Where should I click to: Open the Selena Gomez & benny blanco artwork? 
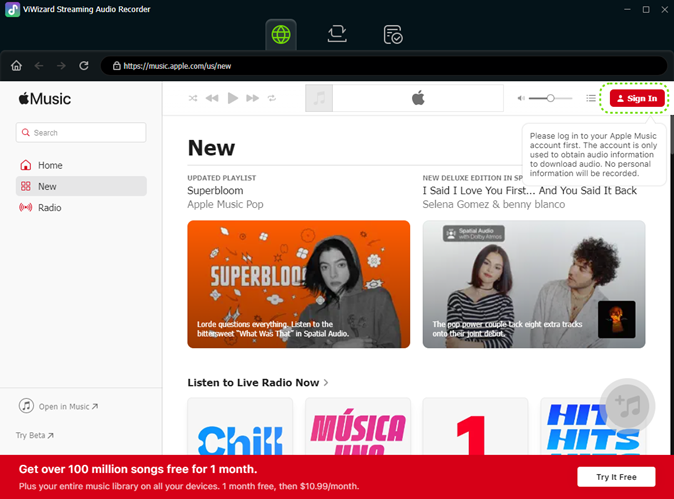click(x=534, y=284)
